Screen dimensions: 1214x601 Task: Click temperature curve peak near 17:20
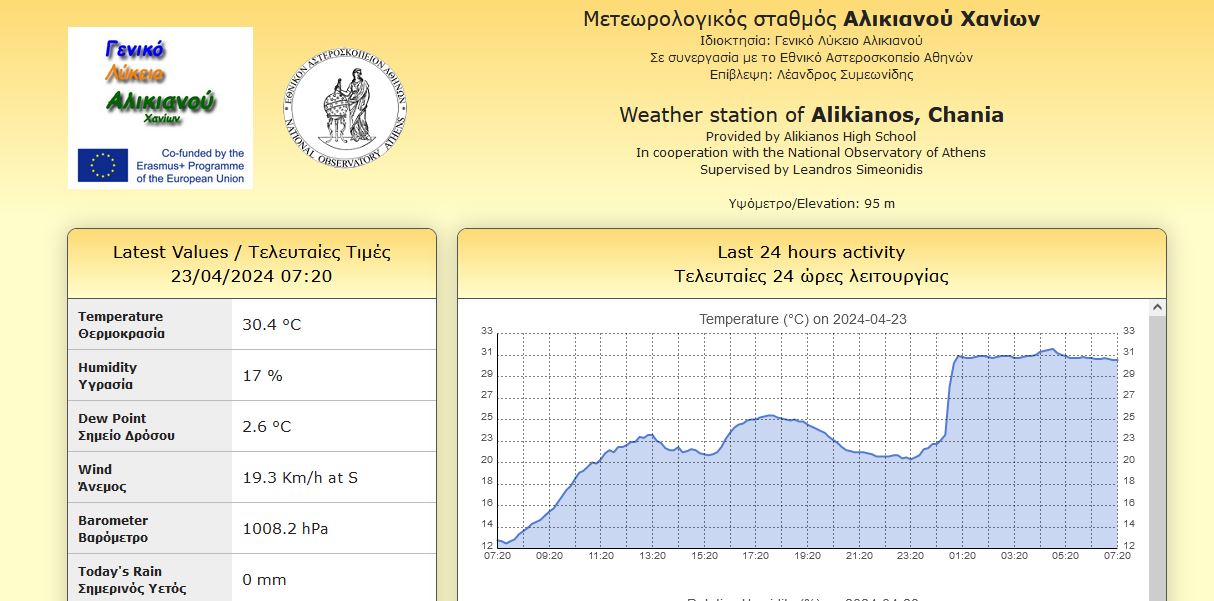(768, 415)
